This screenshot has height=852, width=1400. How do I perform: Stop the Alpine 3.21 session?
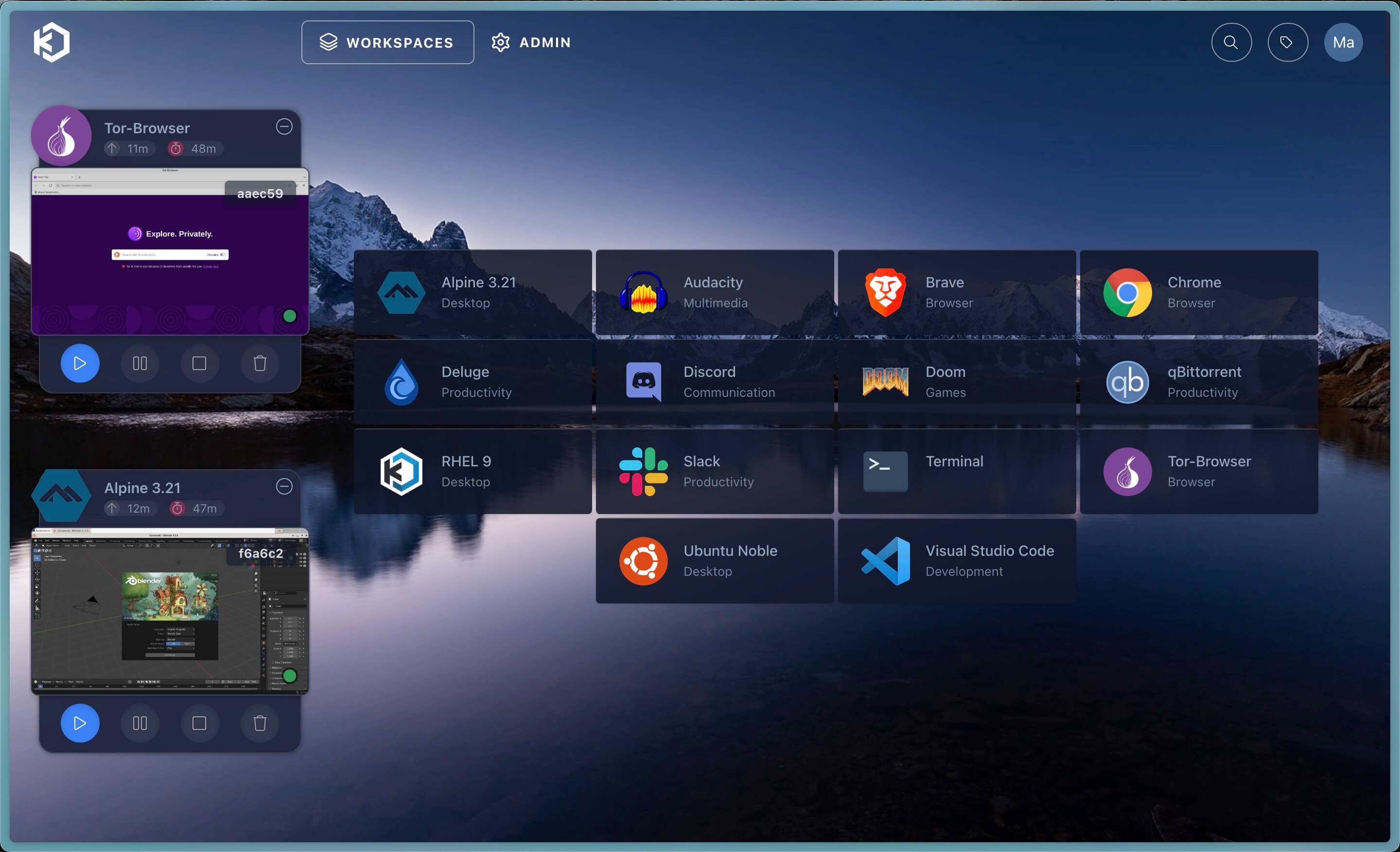click(x=199, y=723)
